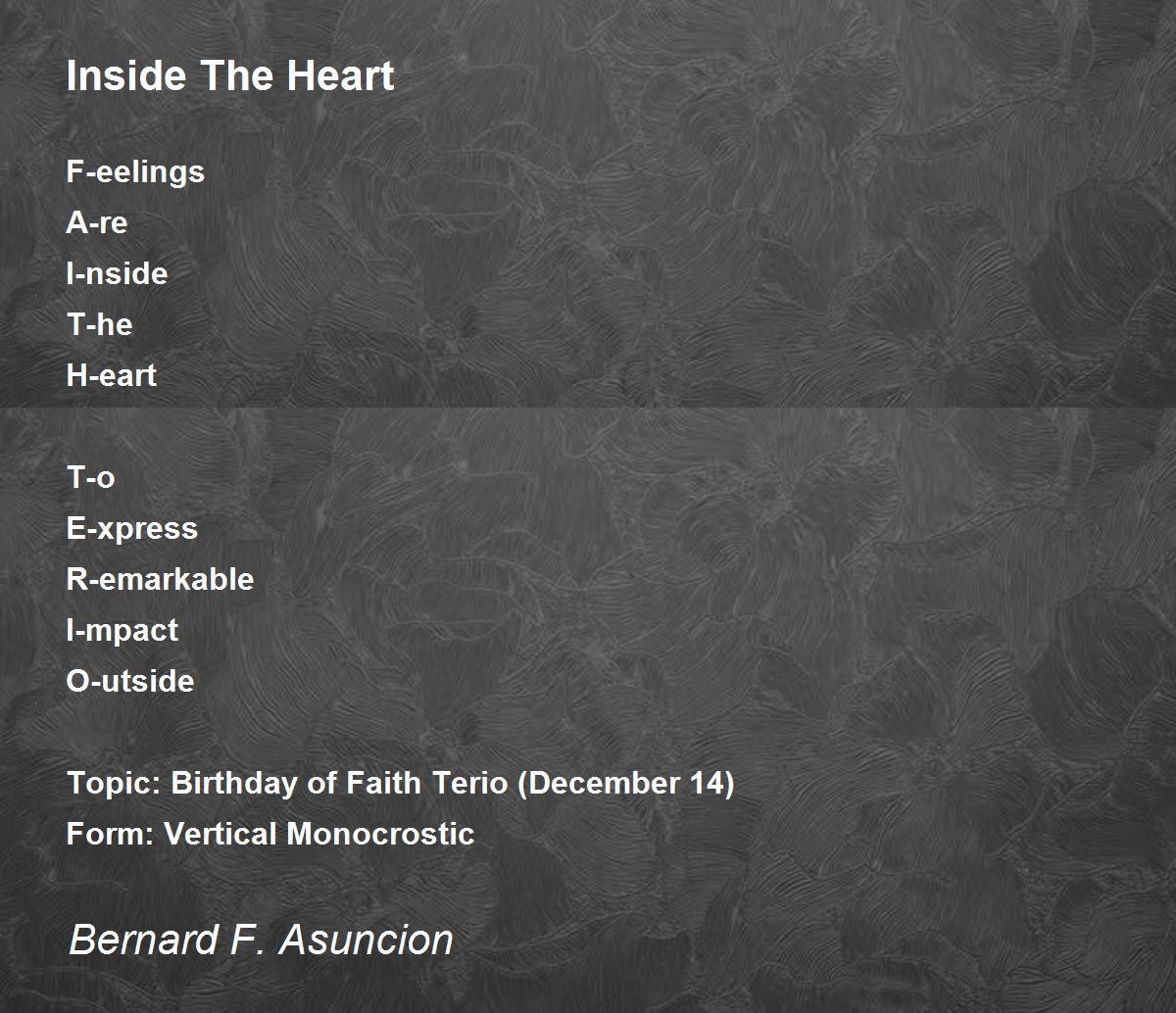This screenshot has height=1013, width=1176.
Task: Click the line I-nside
Action: pyautogui.click(x=117, y=273)
